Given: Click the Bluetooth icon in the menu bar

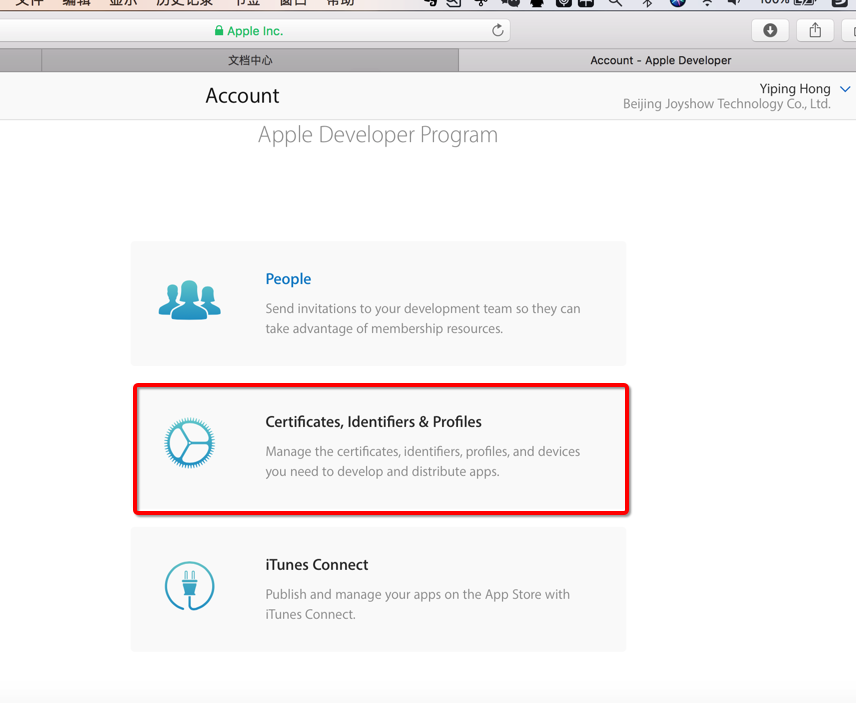Looking at the screenshot, I should tap(647, 2).
